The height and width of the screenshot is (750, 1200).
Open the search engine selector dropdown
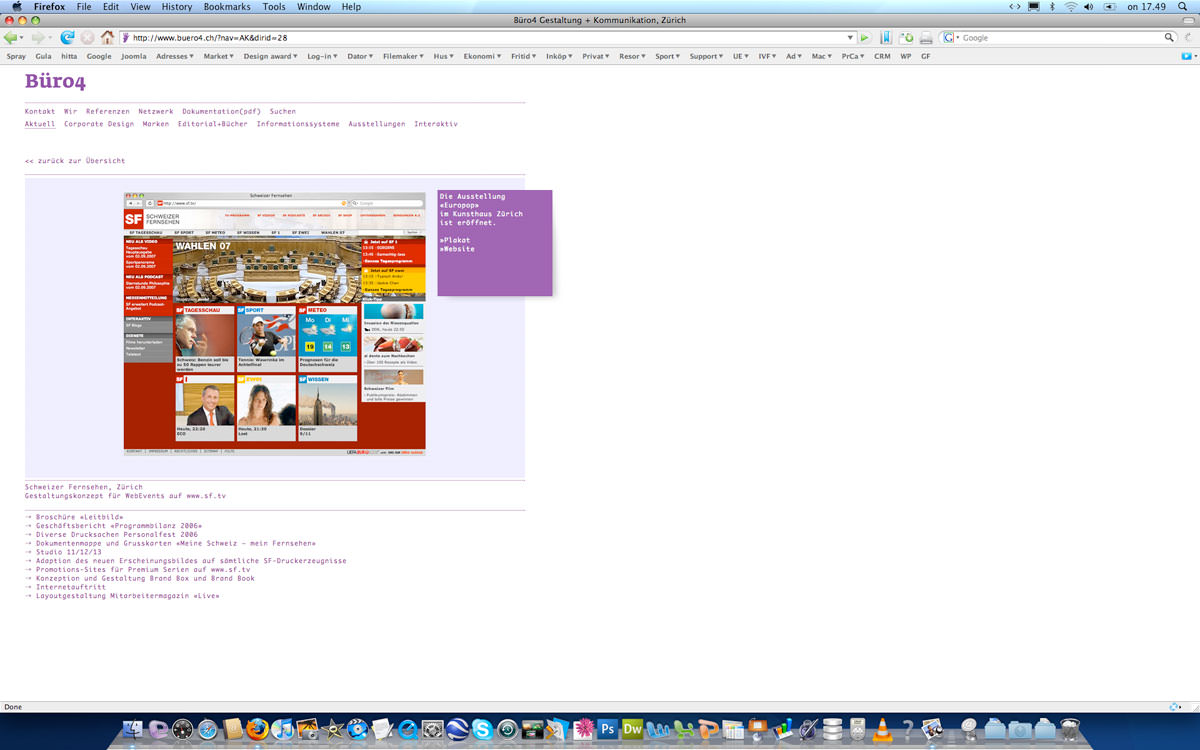[x=950, y=37]
